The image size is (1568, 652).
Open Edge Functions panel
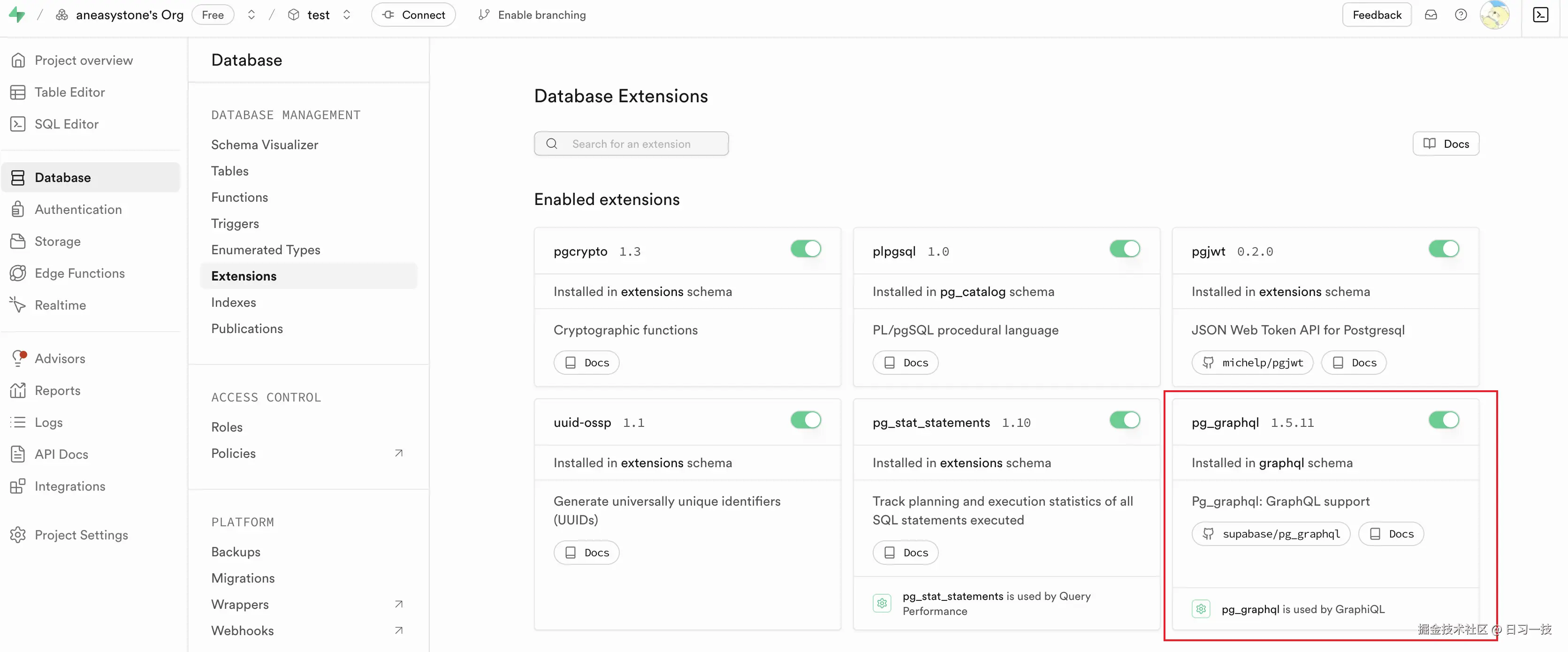pos(79,273)
